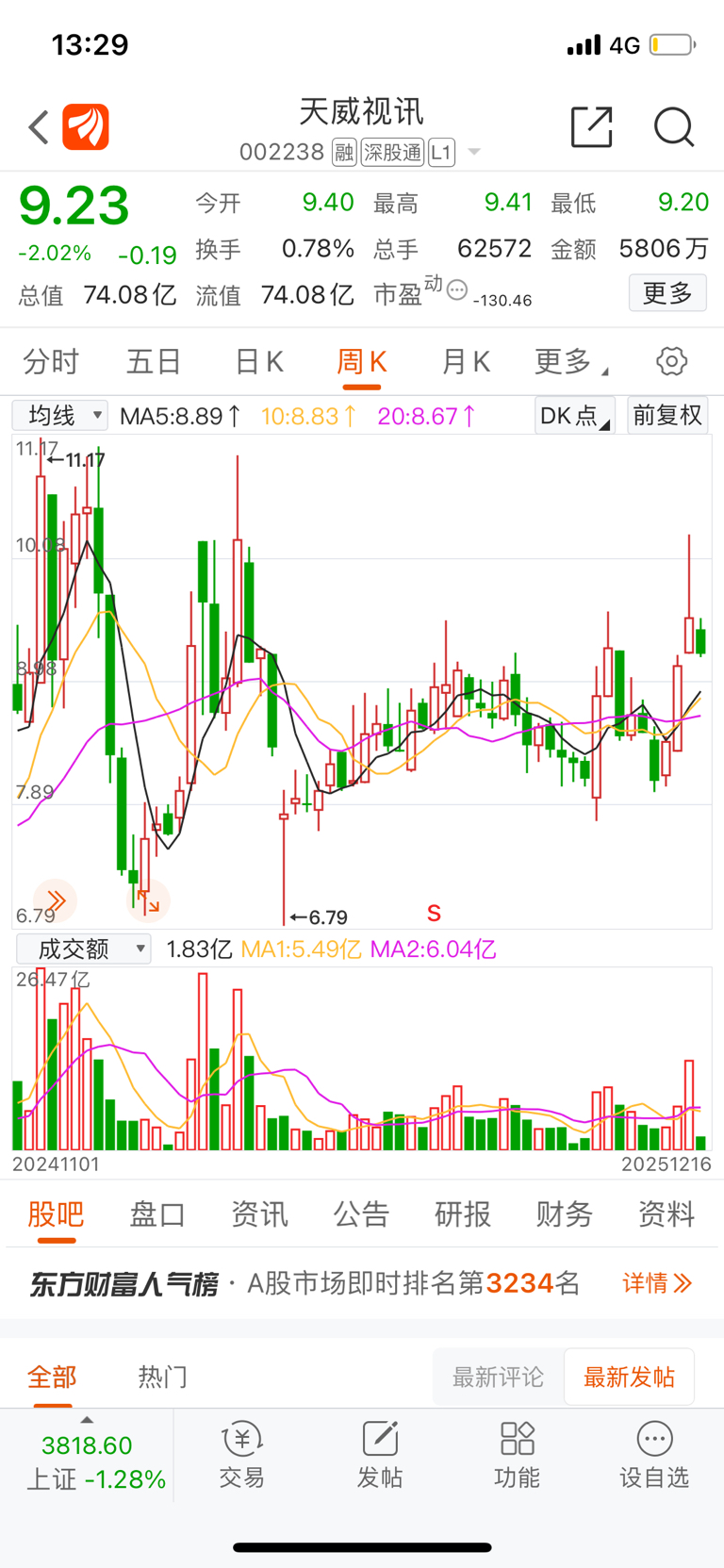Tap the 74.08亿 总值 value

point(130,295)
